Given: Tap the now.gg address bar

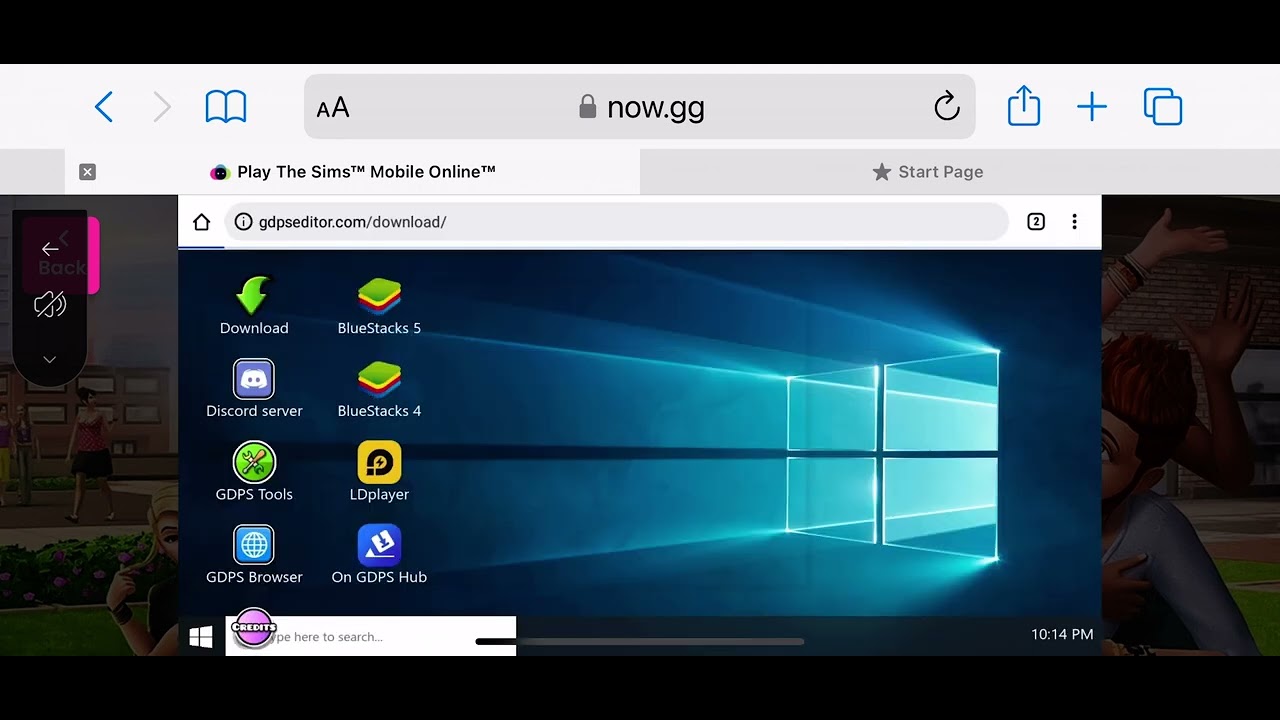Looking at the screenshot, I should point(640,107).
